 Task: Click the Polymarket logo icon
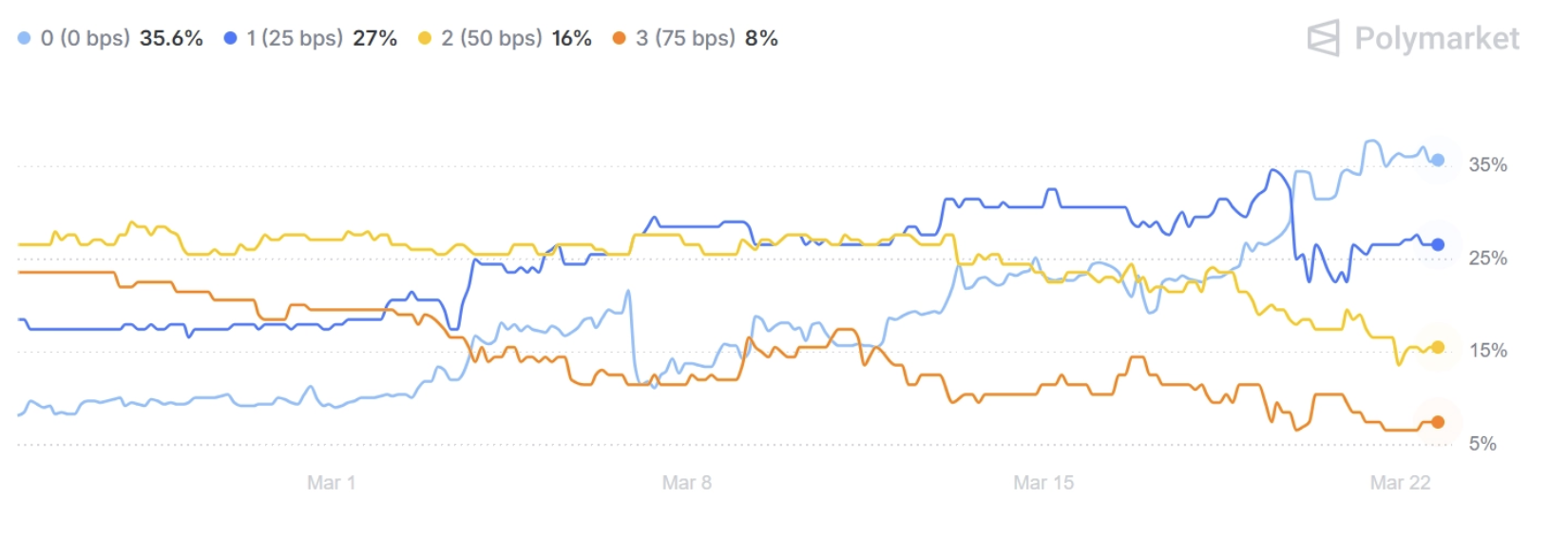click(x=1323, y=38)
